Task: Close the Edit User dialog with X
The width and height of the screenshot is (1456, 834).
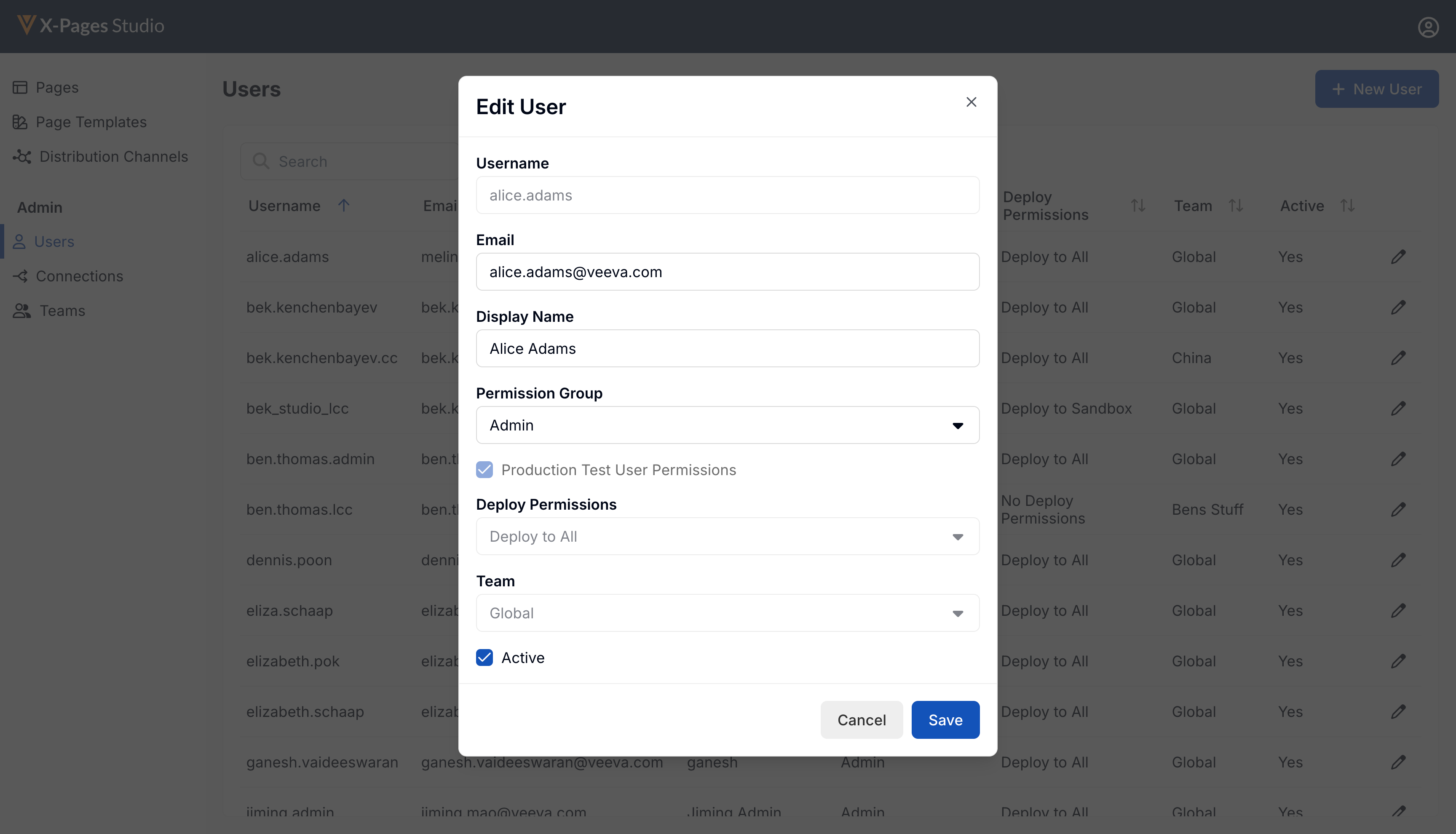Action: (971, 102)
